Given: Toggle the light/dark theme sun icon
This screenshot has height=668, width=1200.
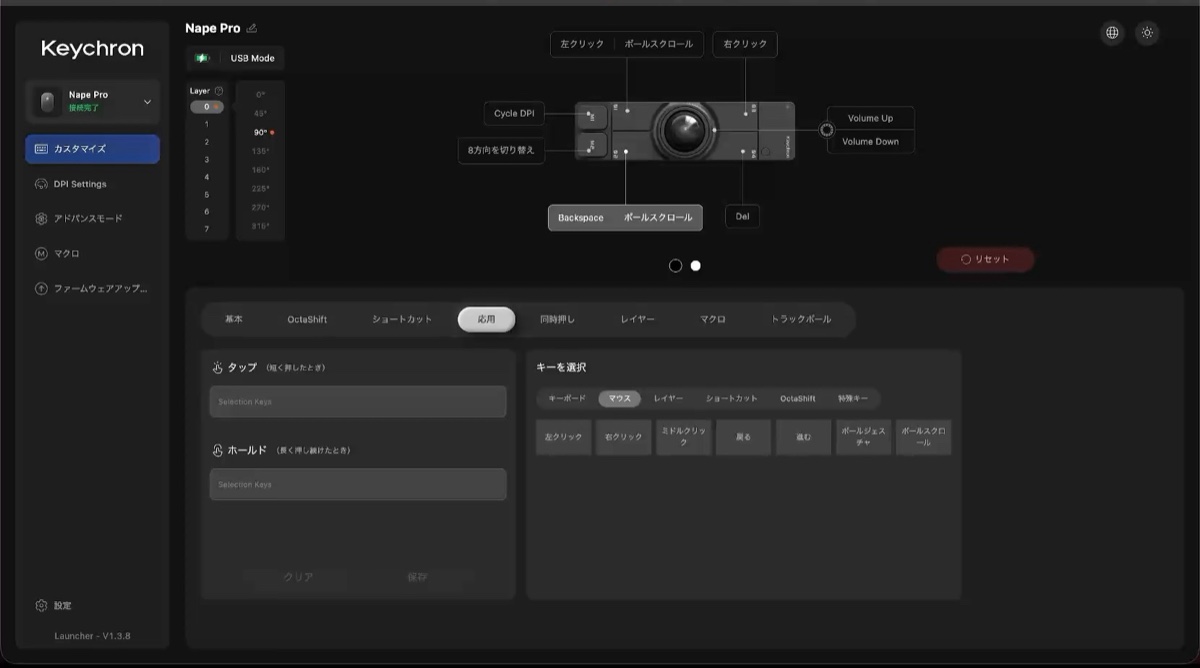Looking at the screenshot, I should [1147, 33].
